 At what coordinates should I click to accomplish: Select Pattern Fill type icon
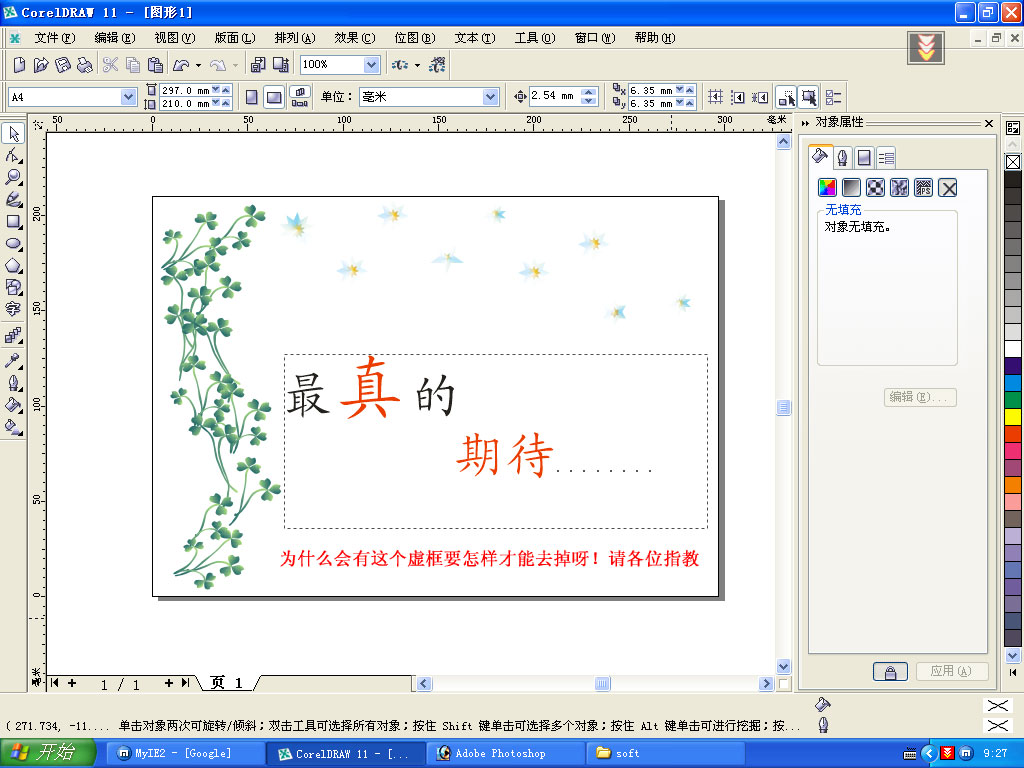pos(875,188)
